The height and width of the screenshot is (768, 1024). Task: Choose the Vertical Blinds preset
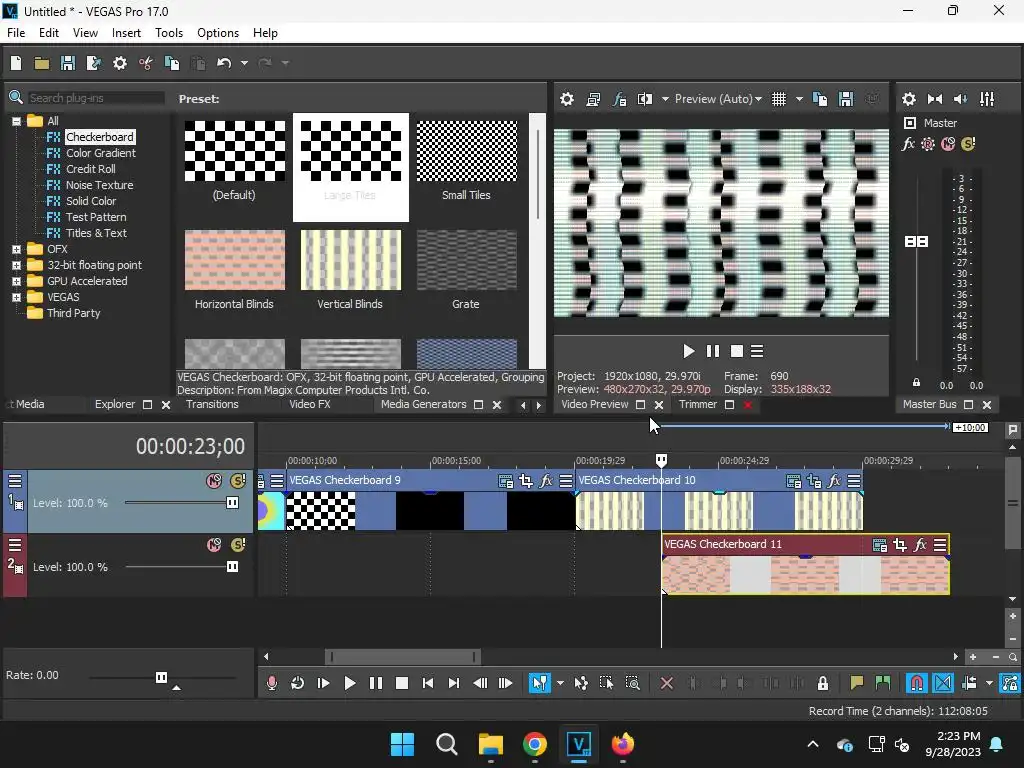coord(350,269)
